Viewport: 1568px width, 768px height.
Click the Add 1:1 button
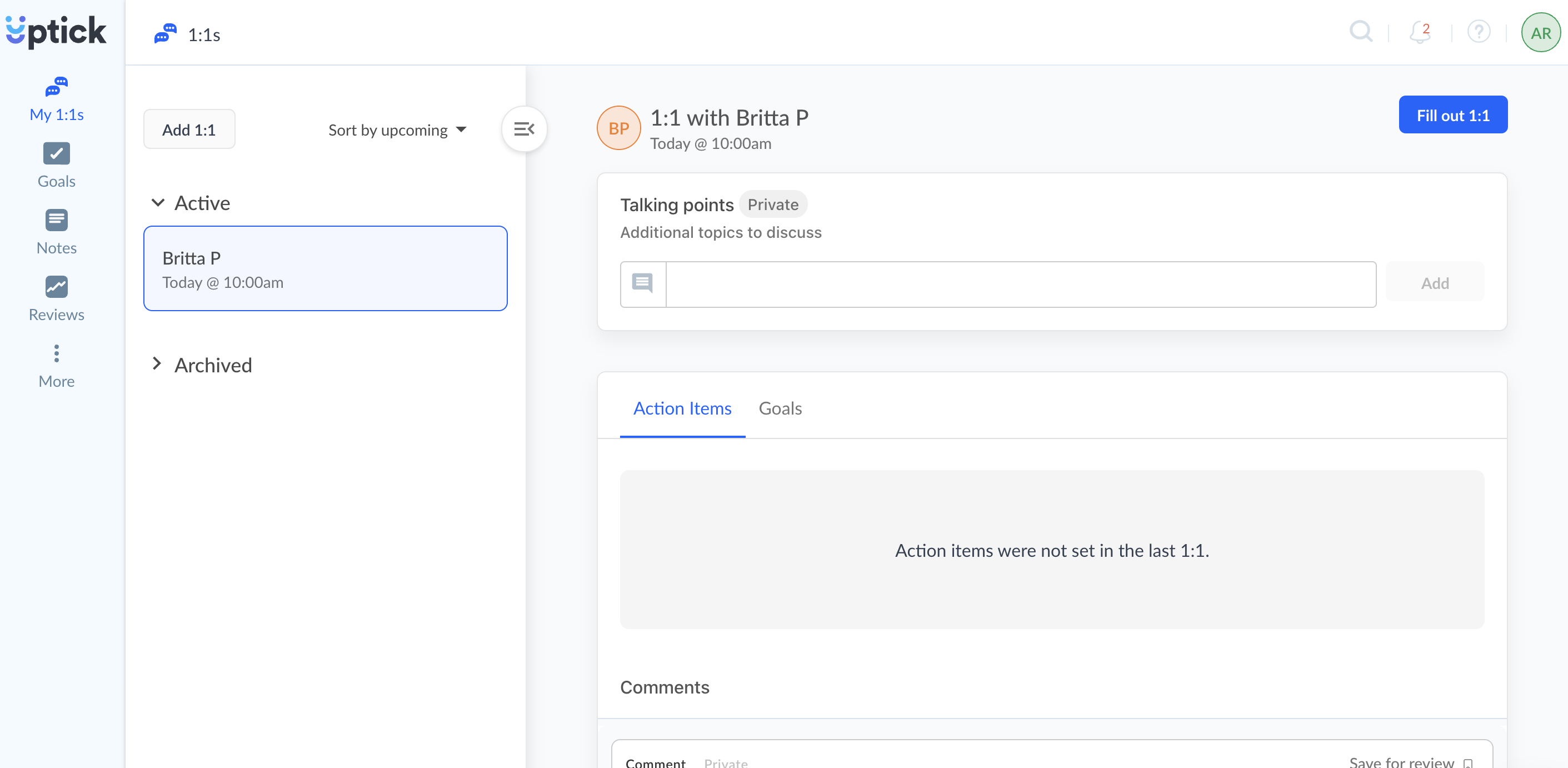pos(189,129)
